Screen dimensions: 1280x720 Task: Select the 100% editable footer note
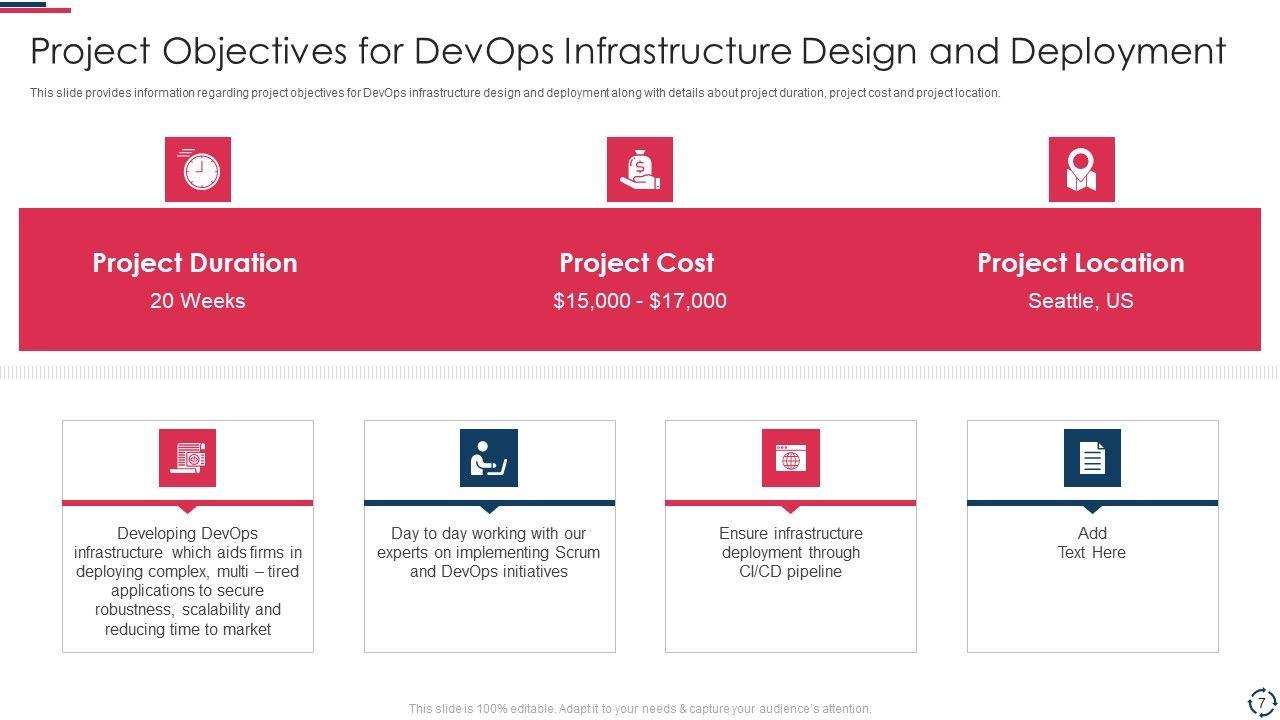(640, 709)
